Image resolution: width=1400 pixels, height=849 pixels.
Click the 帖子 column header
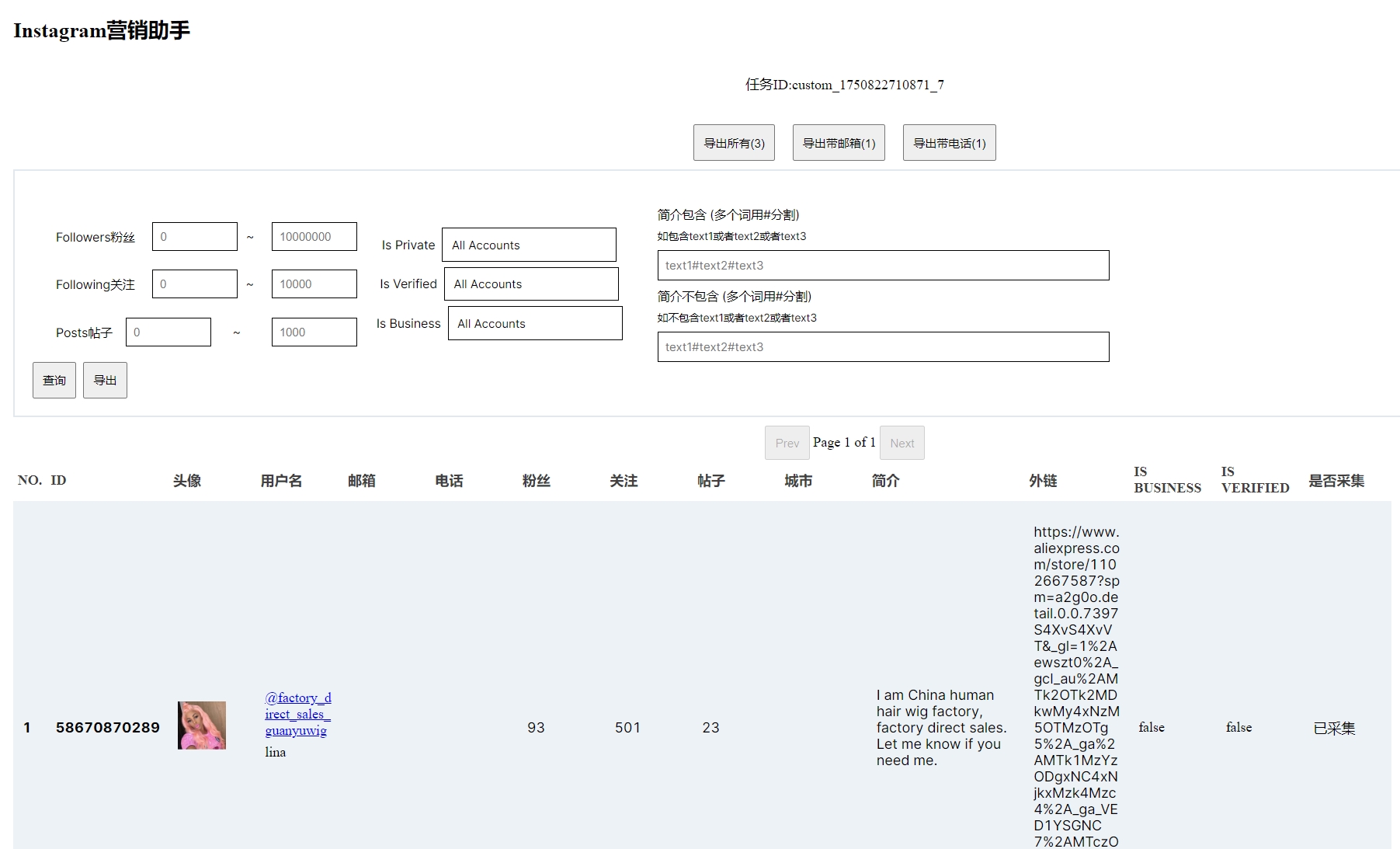711,481
